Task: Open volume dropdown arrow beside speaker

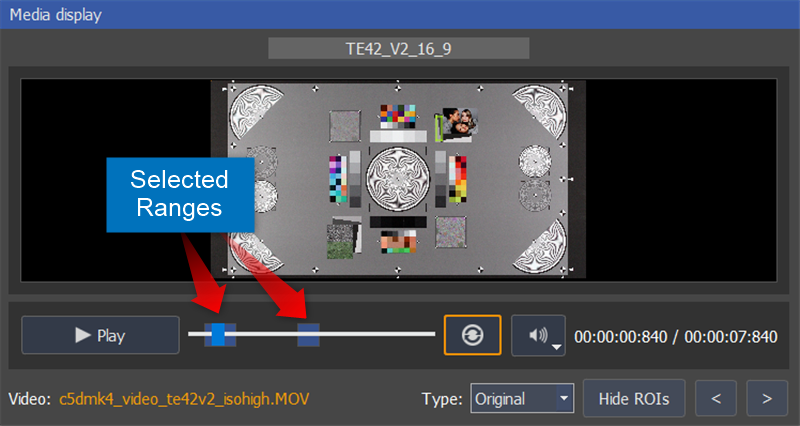Action: 557,347
